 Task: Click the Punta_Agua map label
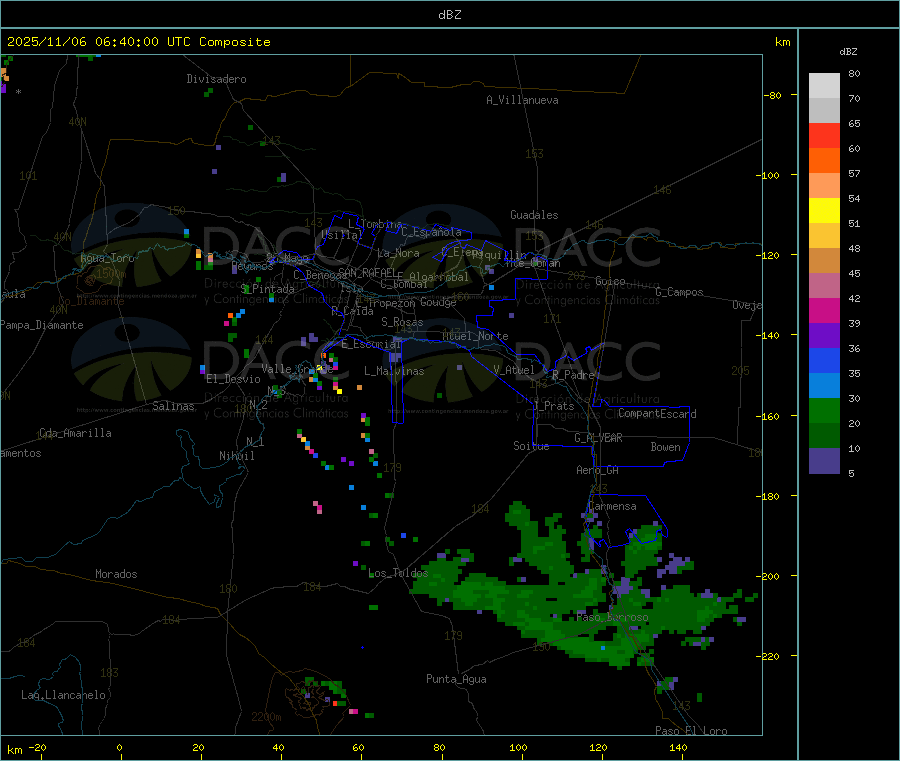(456, 679)
